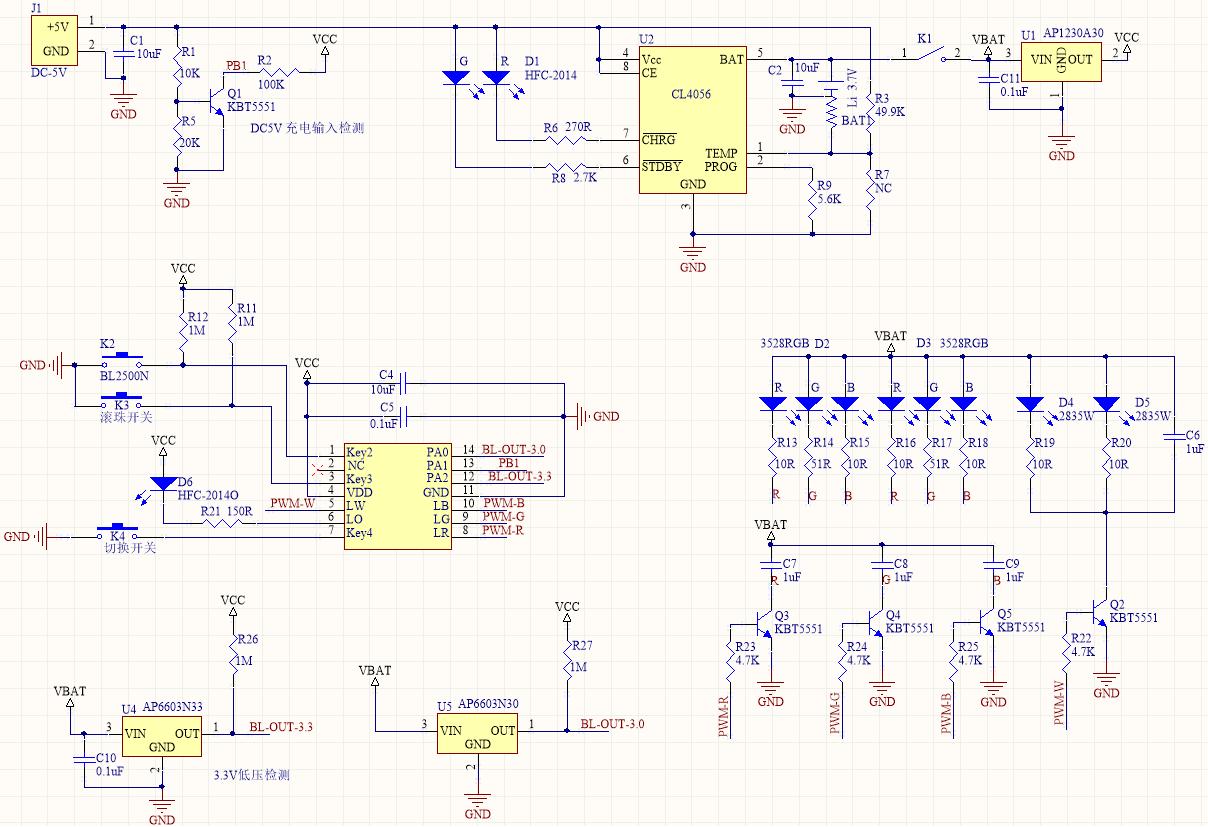
Task: Click the D4 2835W white LED
Action: 1030,405
